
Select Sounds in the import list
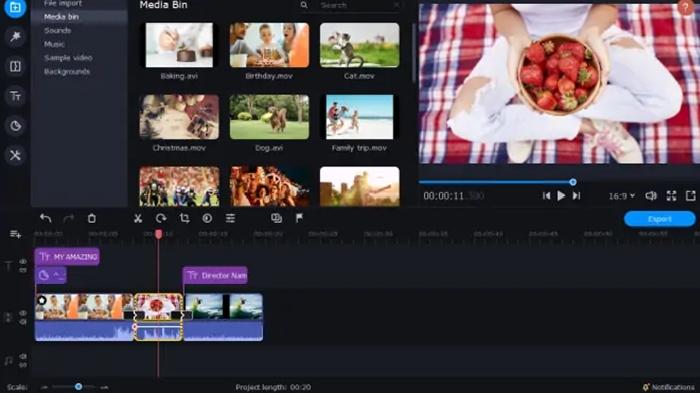click(58, 31)
